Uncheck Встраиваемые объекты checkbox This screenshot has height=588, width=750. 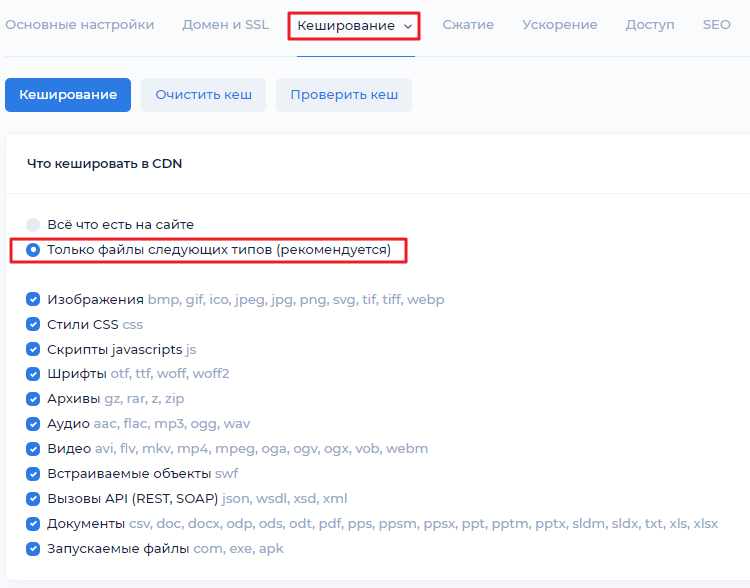[33, 474]
